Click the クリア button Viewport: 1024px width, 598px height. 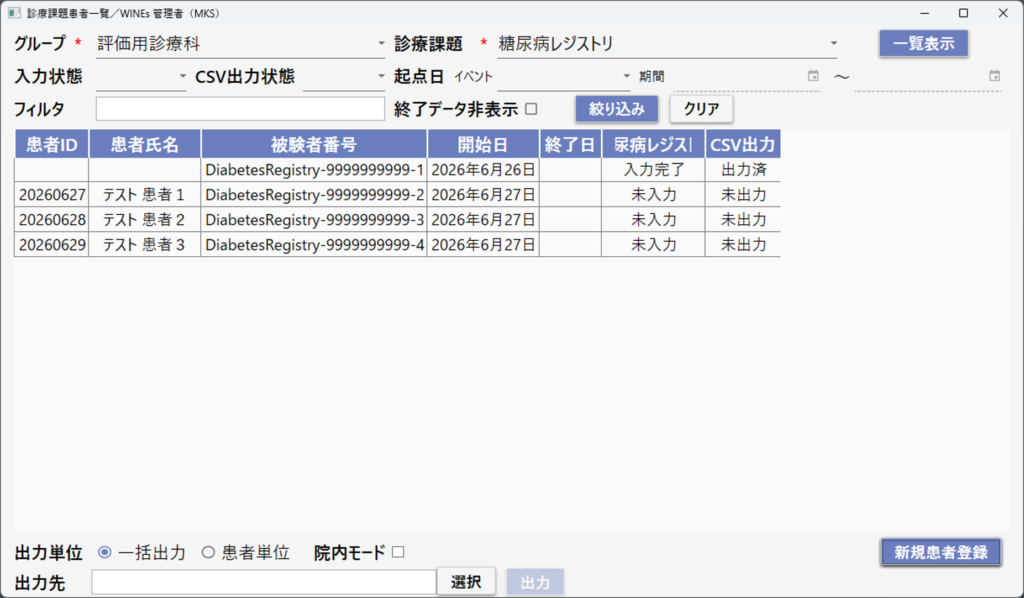[701, 109]
